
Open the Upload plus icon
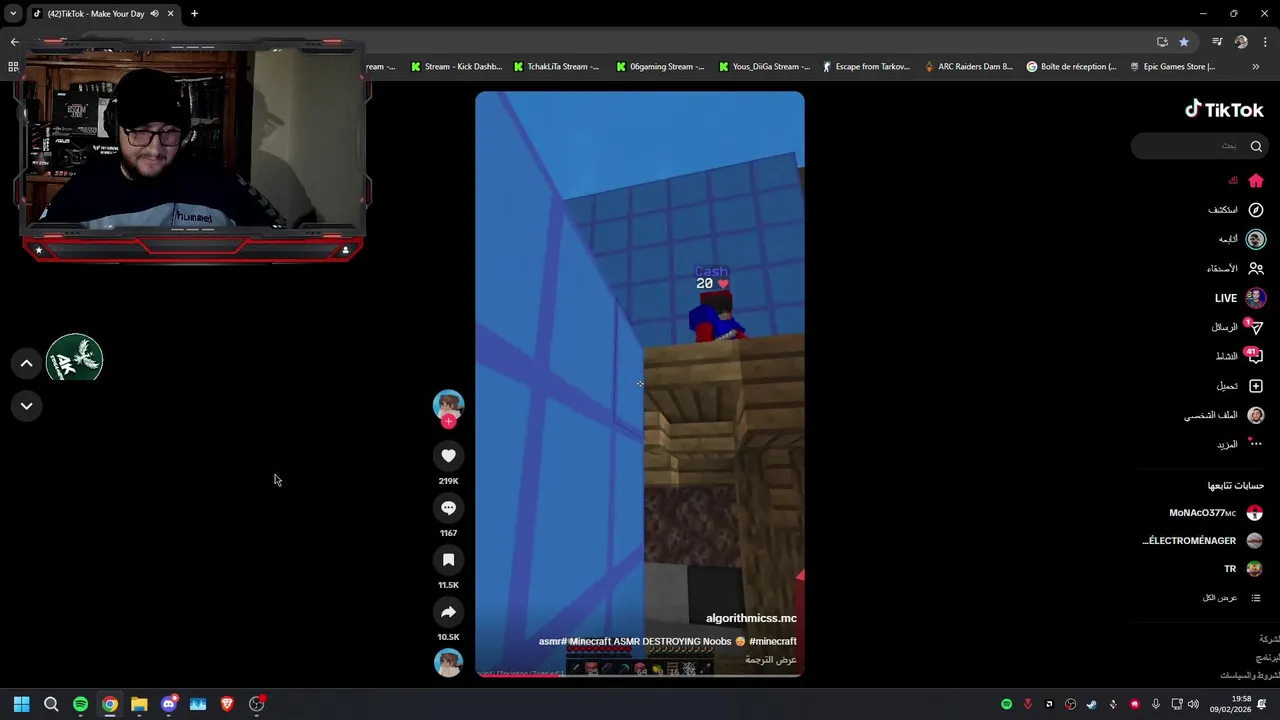point(1256,386)
